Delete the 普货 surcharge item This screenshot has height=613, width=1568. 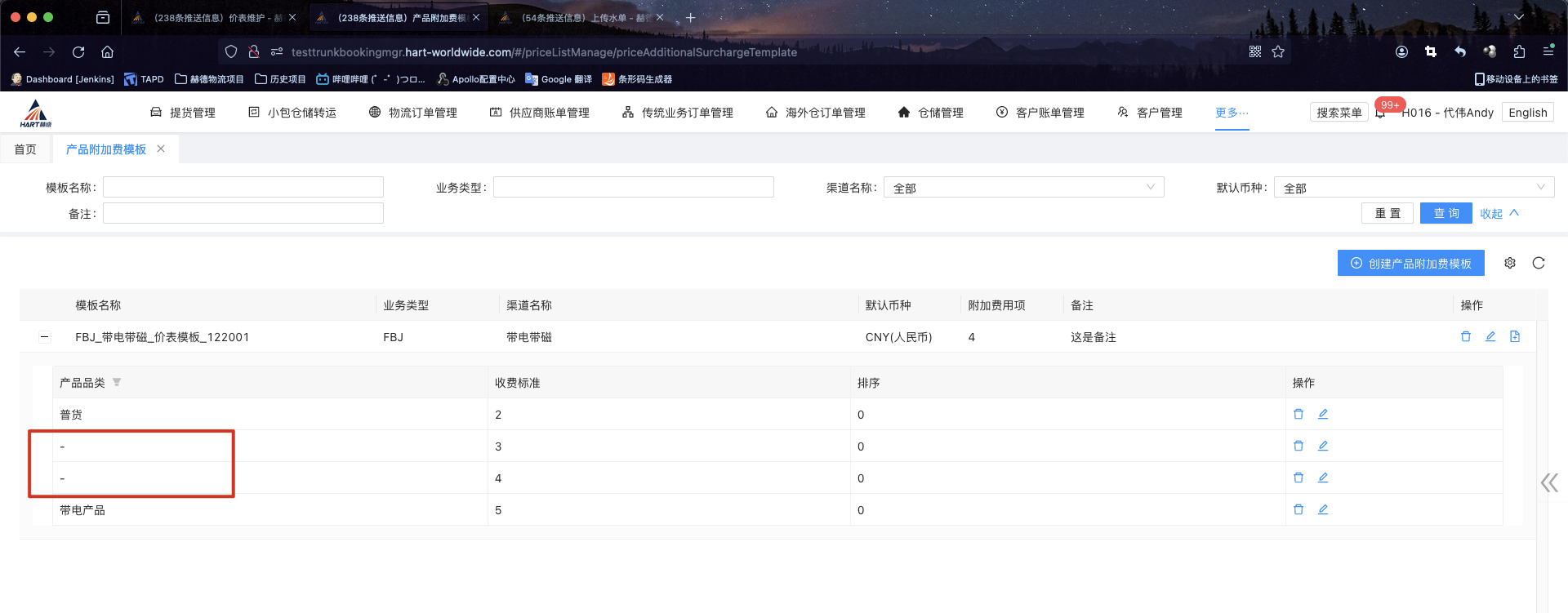(x=1298, y=414)
